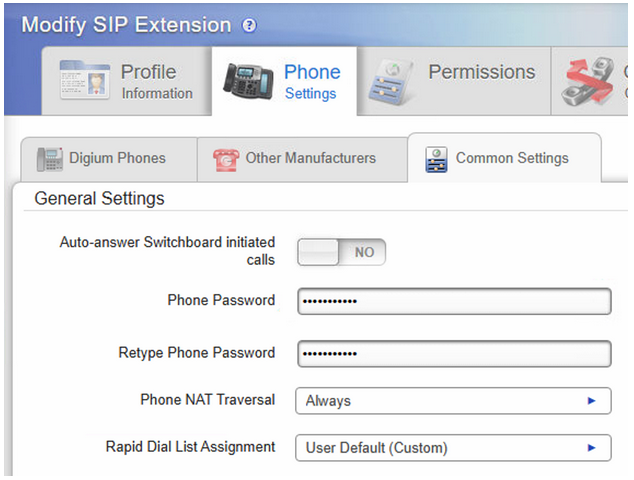
Task: Select the Common Settings sub-tab label
Action: coord(512,158)
